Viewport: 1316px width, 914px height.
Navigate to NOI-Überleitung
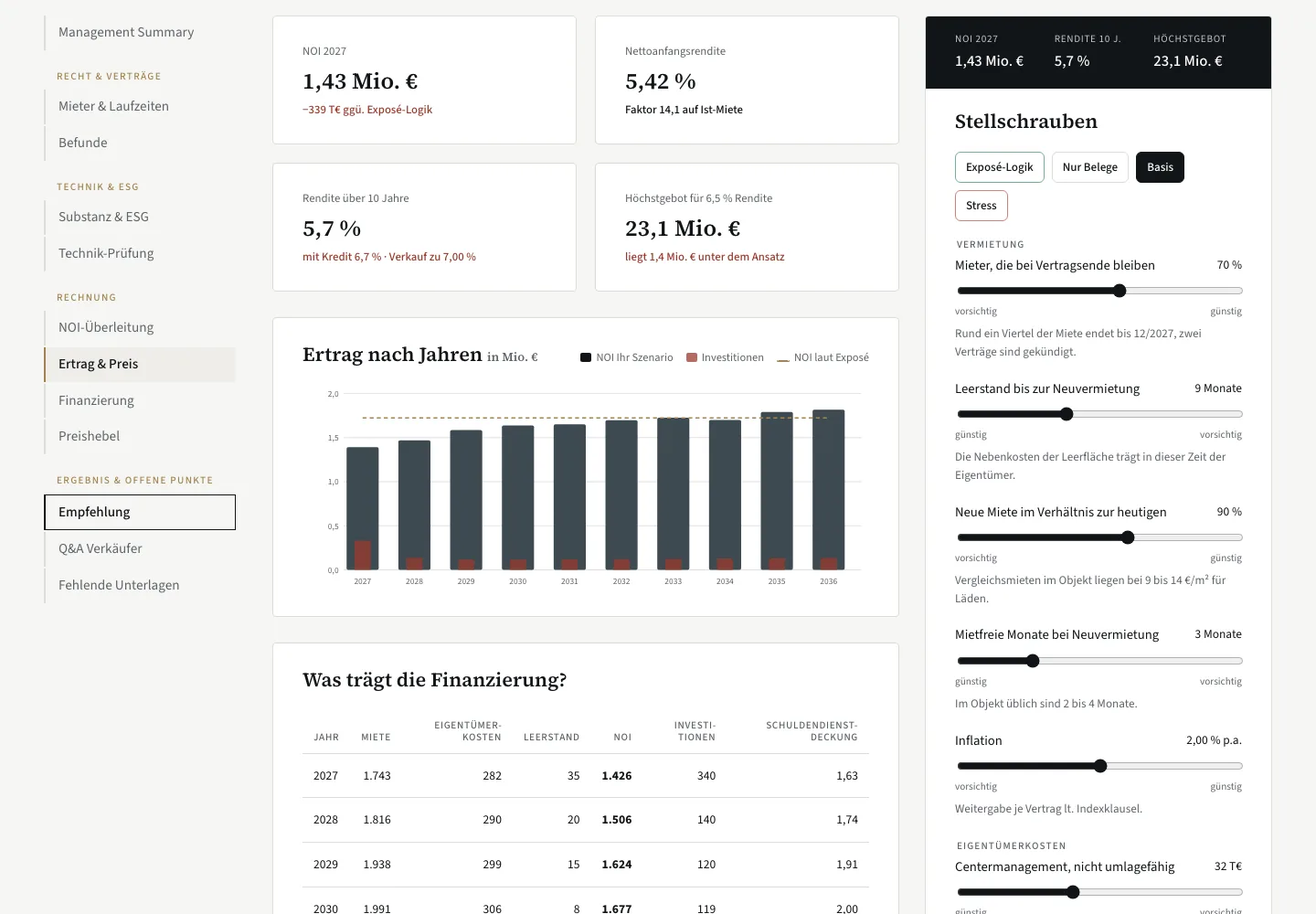[140, 327]
